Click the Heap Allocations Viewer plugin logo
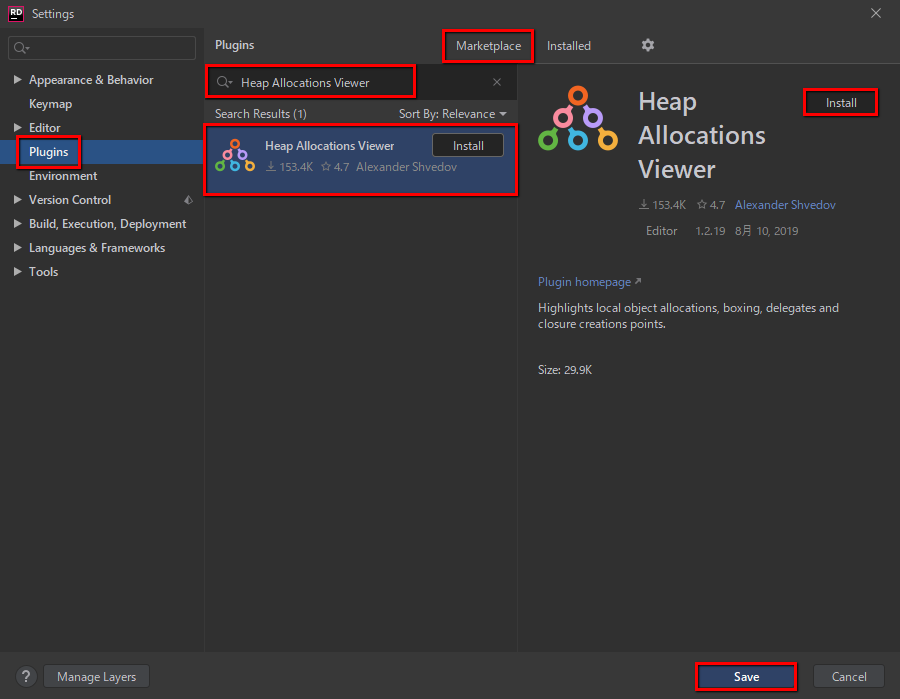 pyautogui.click(x=234, y=155)
